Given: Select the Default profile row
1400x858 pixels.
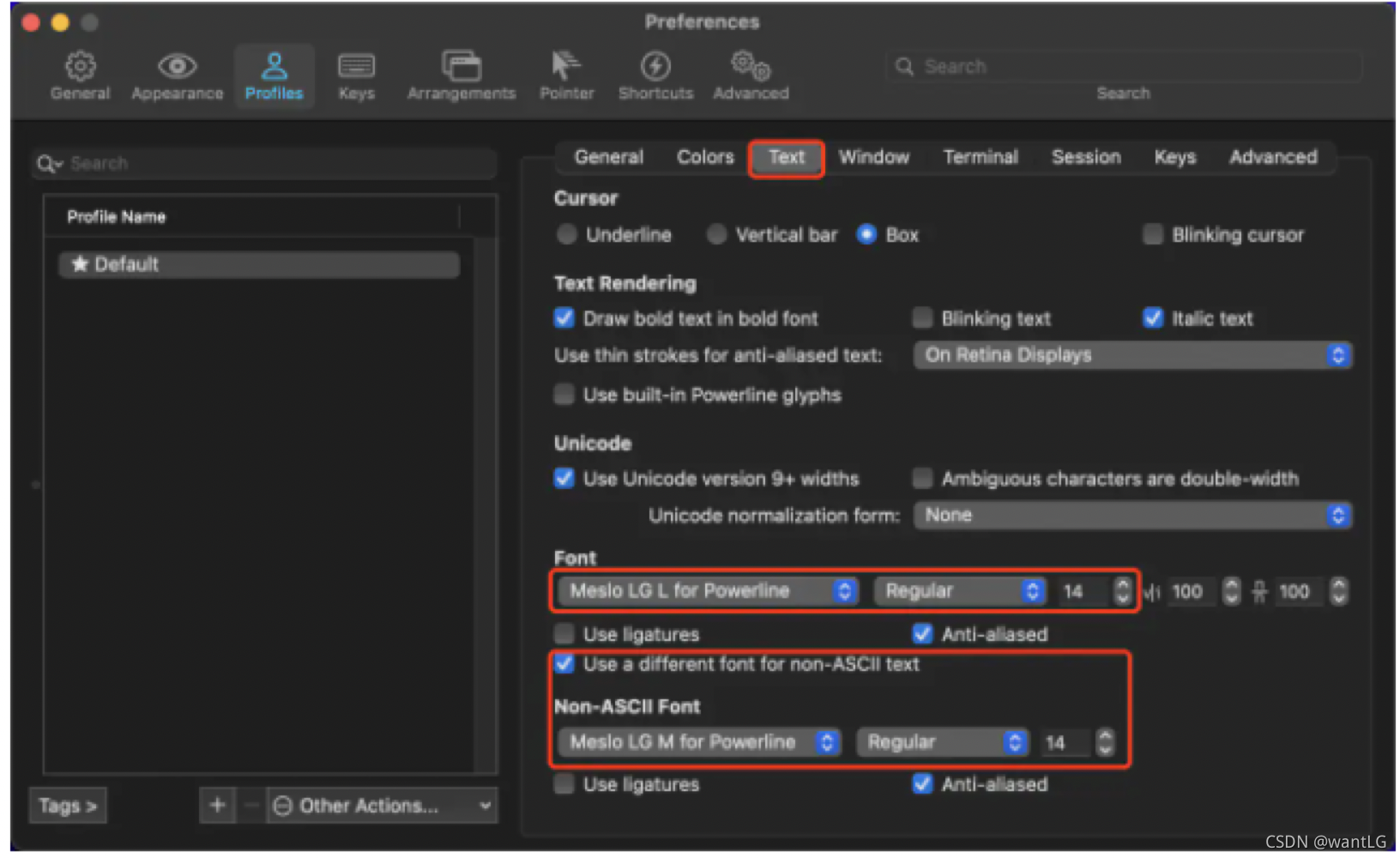Looking at the screenshot, I should [259, 263].
